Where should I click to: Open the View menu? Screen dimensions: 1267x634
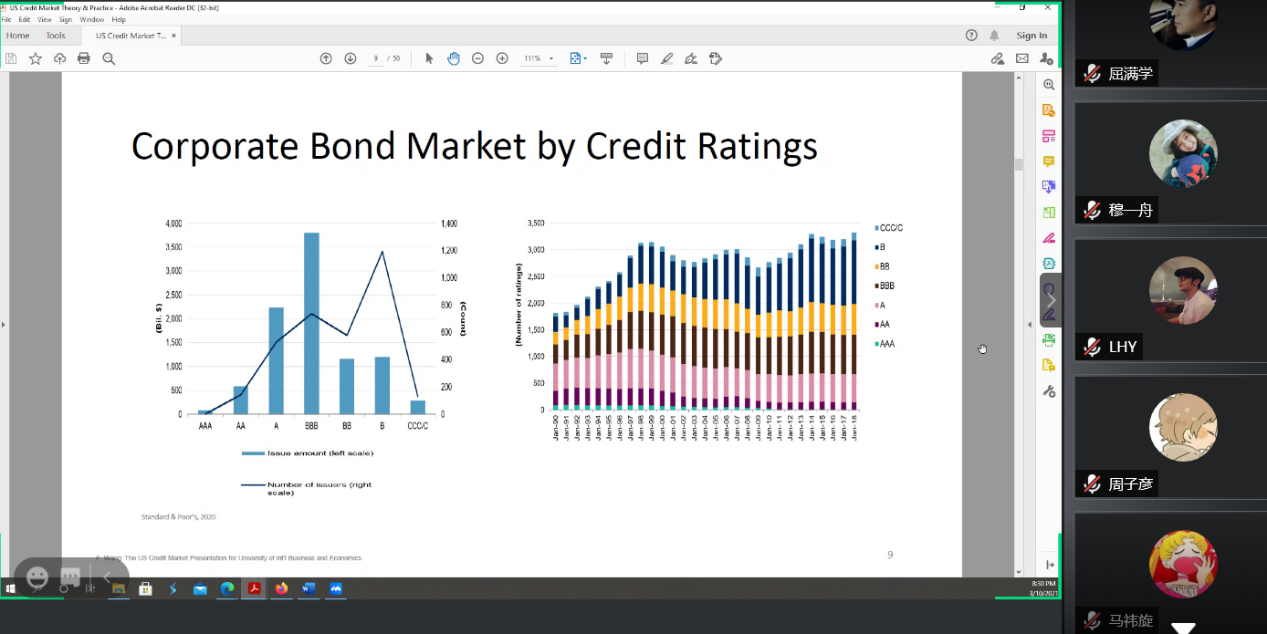click(x=45, y=19)
